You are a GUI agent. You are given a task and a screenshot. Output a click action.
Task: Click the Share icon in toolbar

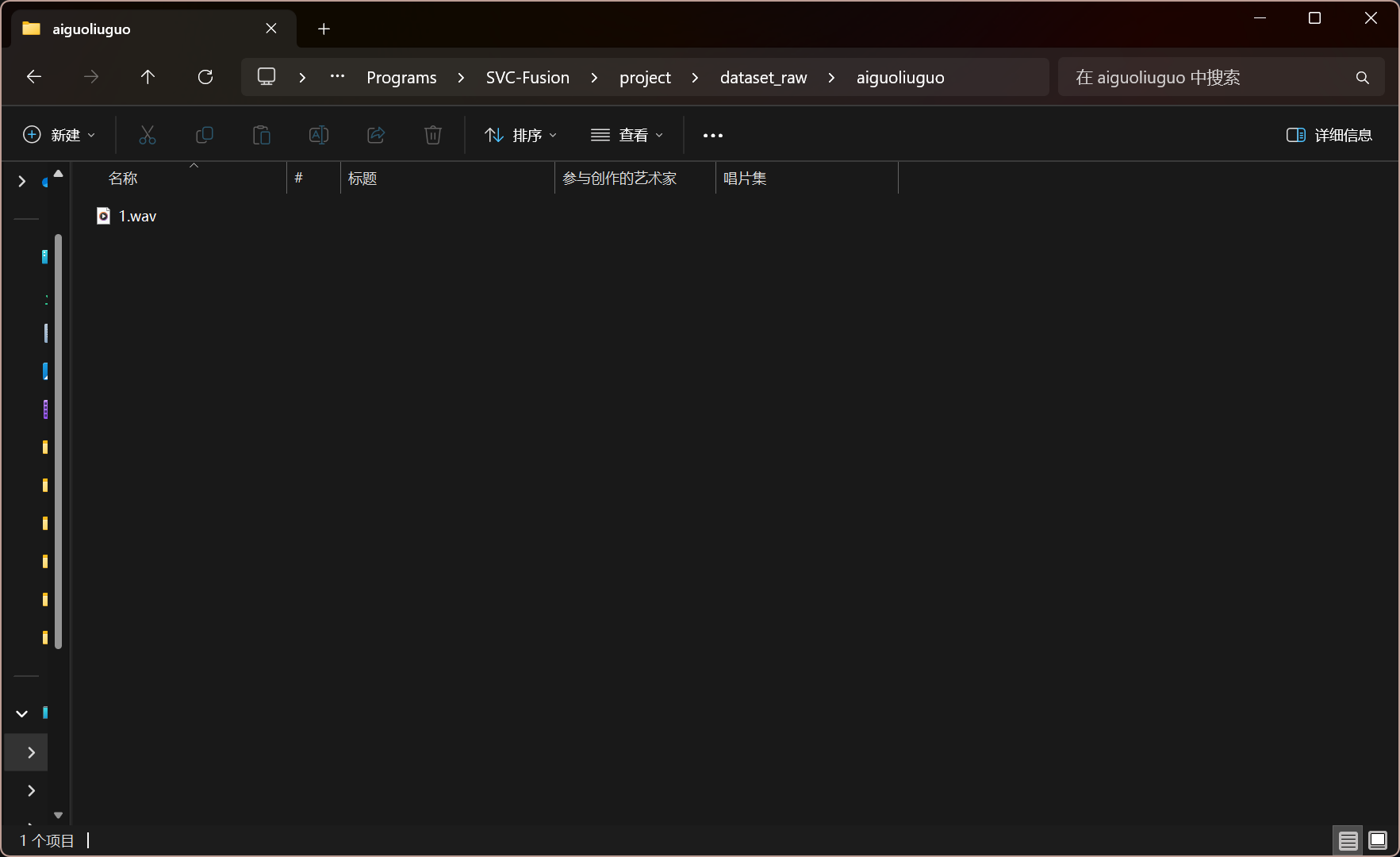click(x=376, y=135)
